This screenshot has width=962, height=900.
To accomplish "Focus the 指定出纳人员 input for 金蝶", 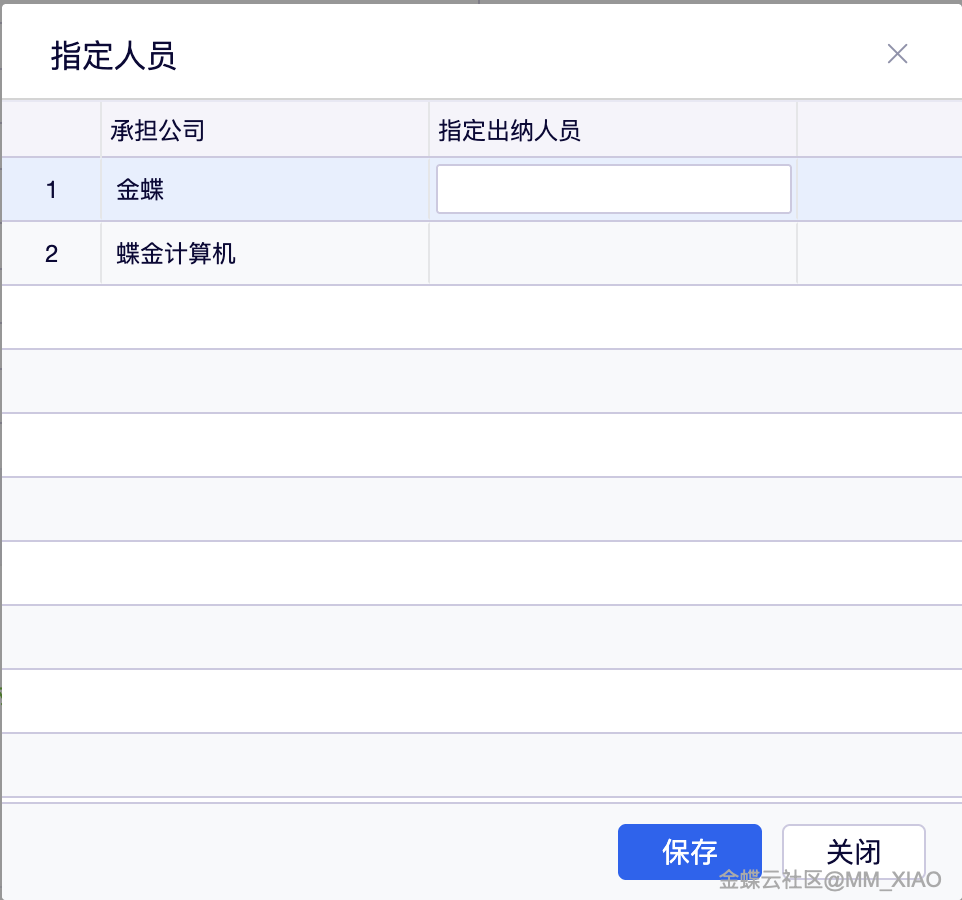I will coord(614,189).
